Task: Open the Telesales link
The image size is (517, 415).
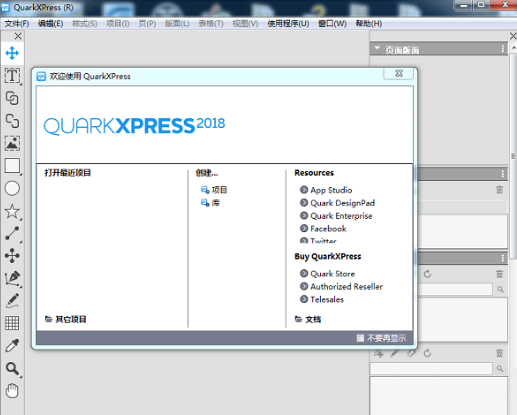Action: coord(322,299)
